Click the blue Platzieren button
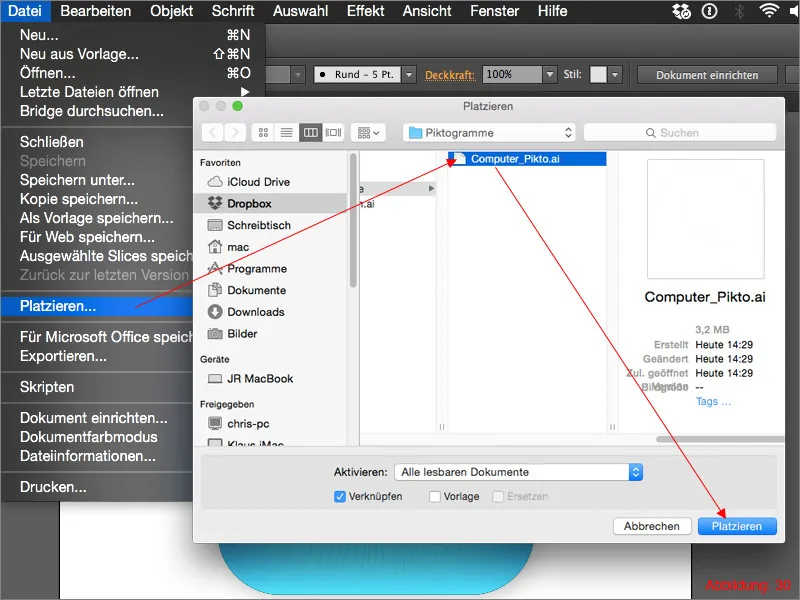This screenshot has width=800, height=600. pyautogui.click(x=737, y=526)
